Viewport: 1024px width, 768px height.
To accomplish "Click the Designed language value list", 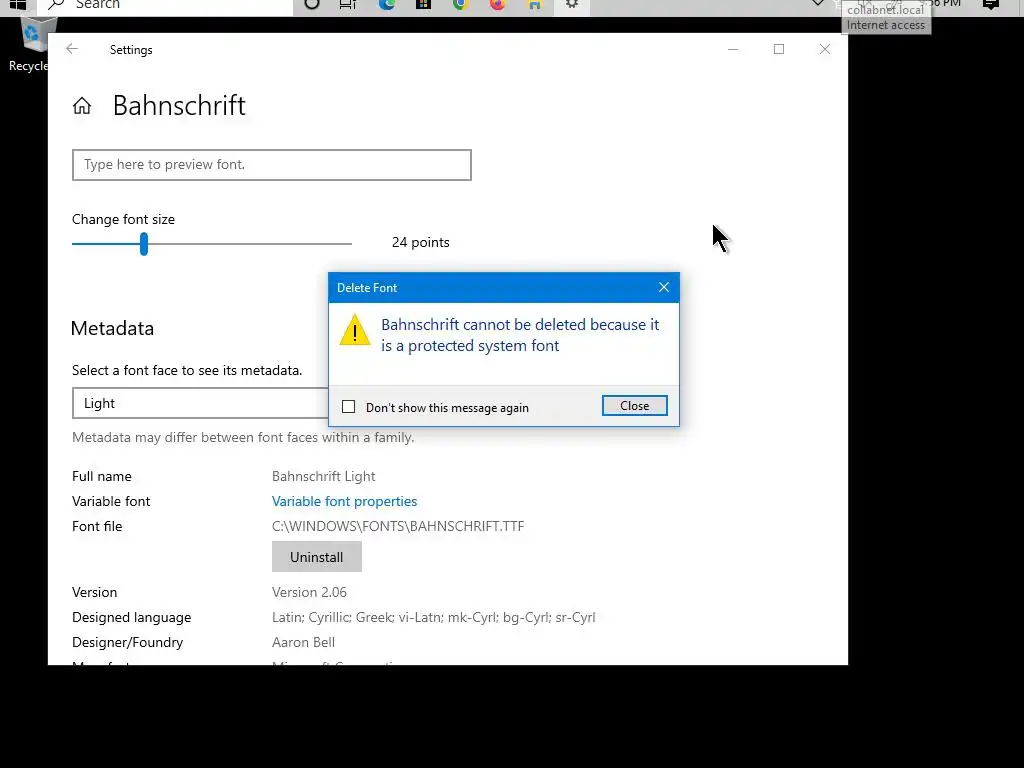I will pos(434,617).
